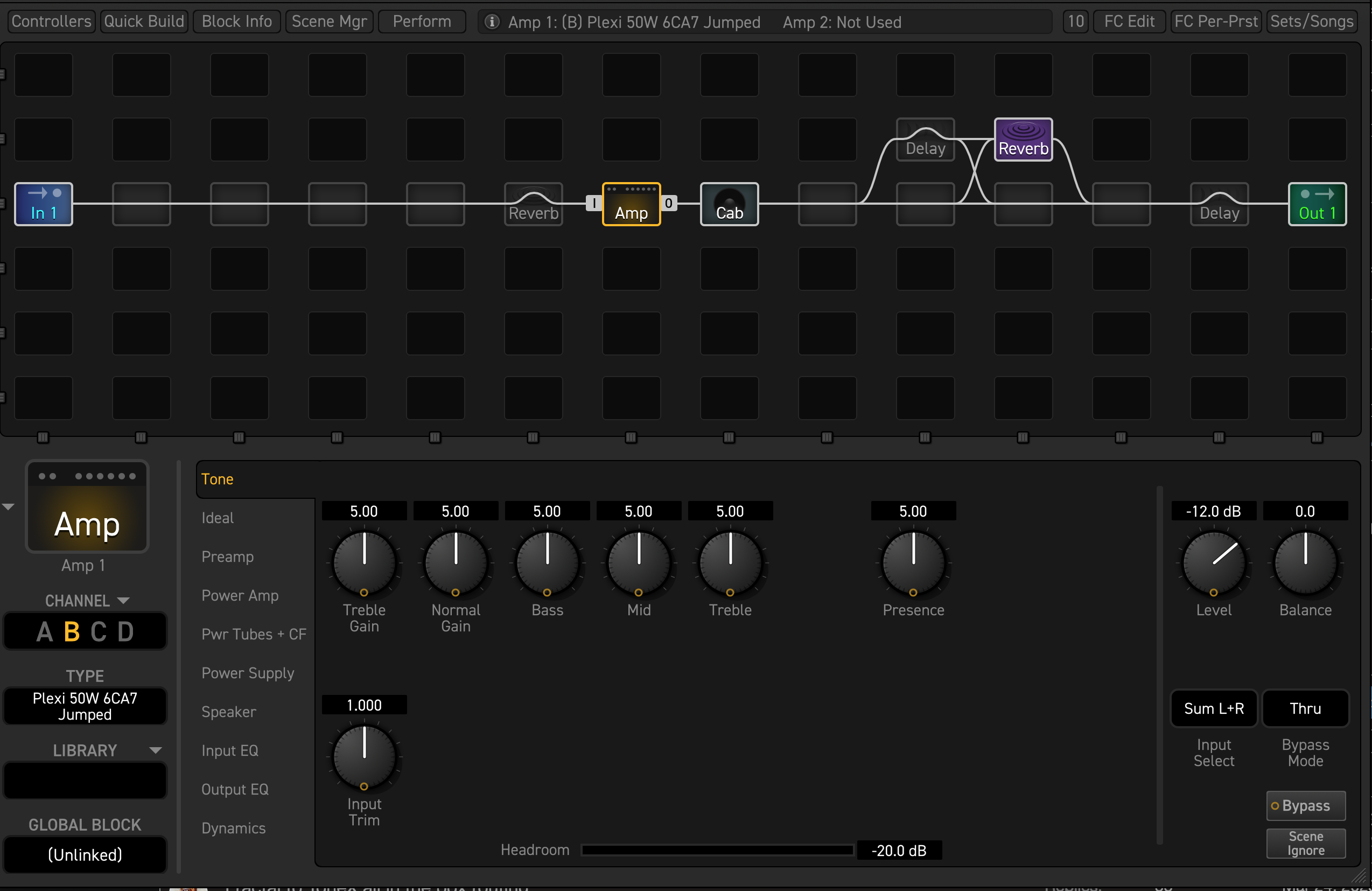This screenshot has width=1372, height=891.
Task: Click the Presence knob
Action: pos(913,563)
